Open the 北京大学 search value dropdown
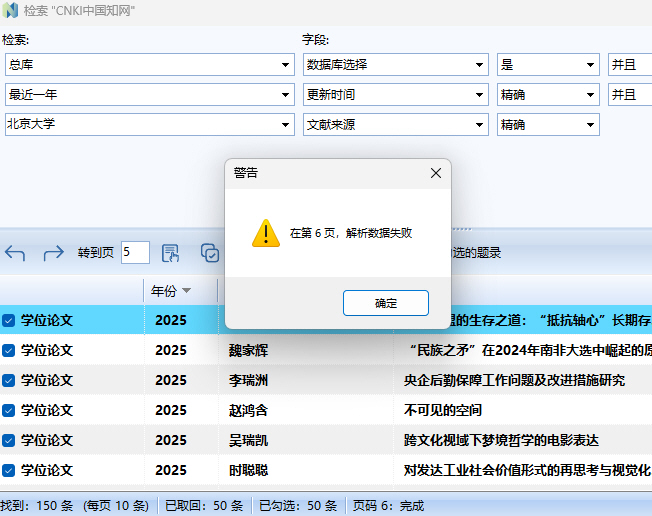652x516 pixels. coord(286,125)
